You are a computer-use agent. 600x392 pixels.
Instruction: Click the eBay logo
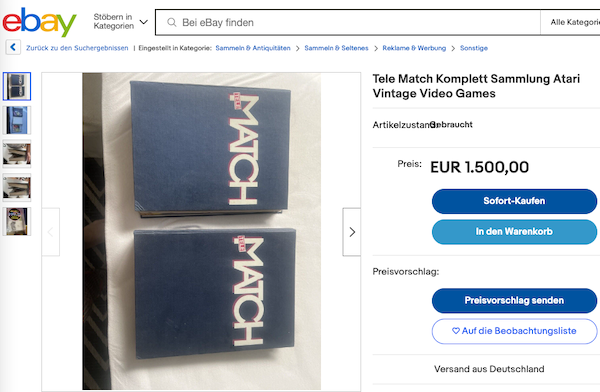coord(39,22)
